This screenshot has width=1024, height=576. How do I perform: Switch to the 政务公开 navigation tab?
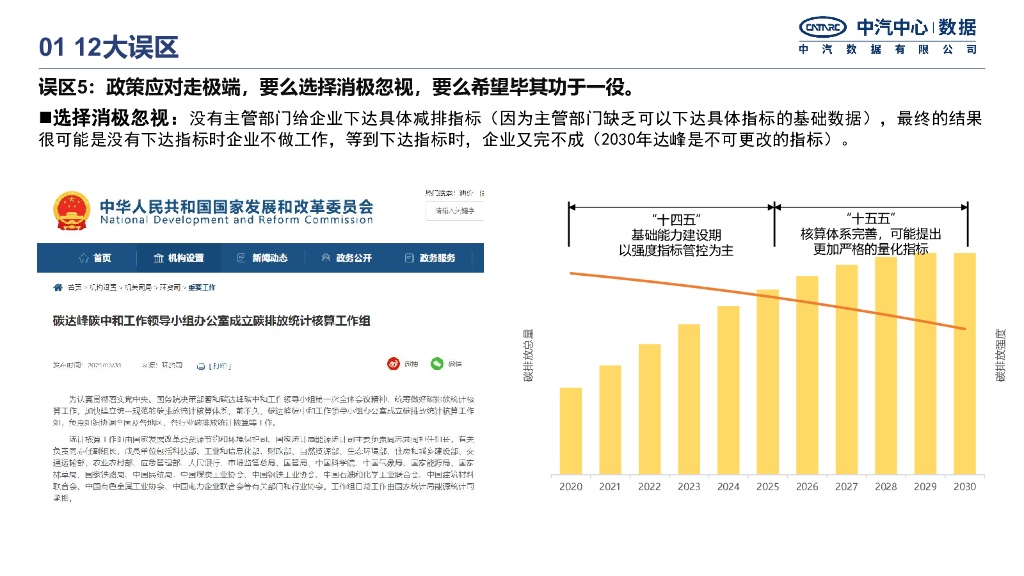[353, 257]
